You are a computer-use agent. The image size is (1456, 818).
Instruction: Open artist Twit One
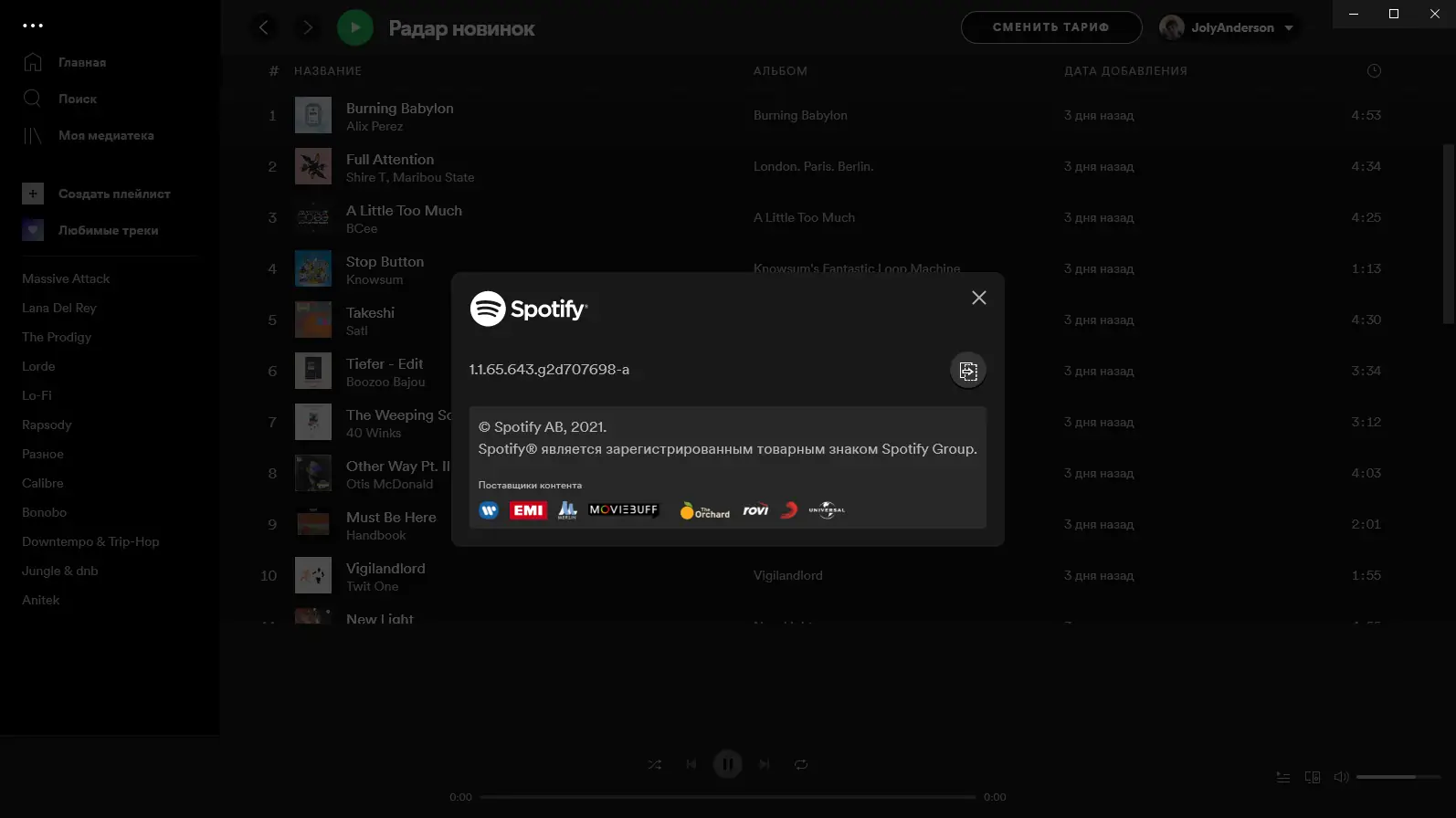(x=372, y=586)
